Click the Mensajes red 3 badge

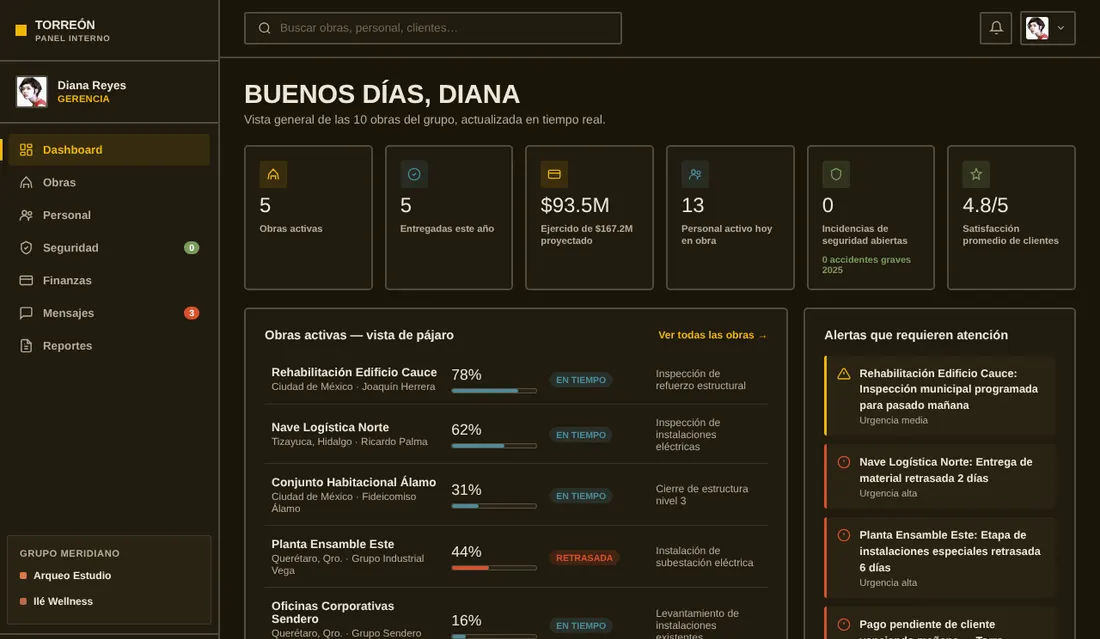(192, 313)
